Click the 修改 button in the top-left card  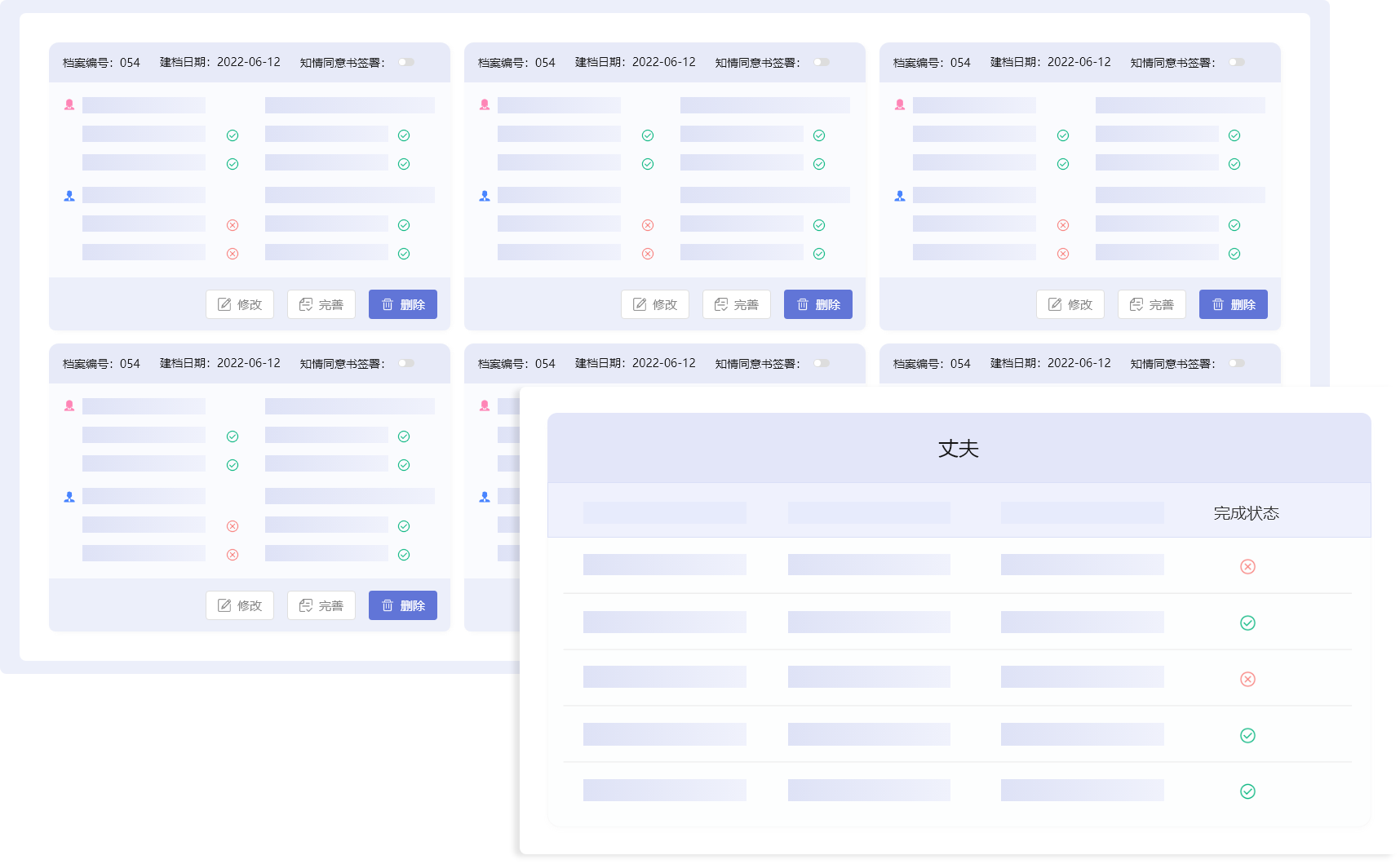click(x=240, y=304)
